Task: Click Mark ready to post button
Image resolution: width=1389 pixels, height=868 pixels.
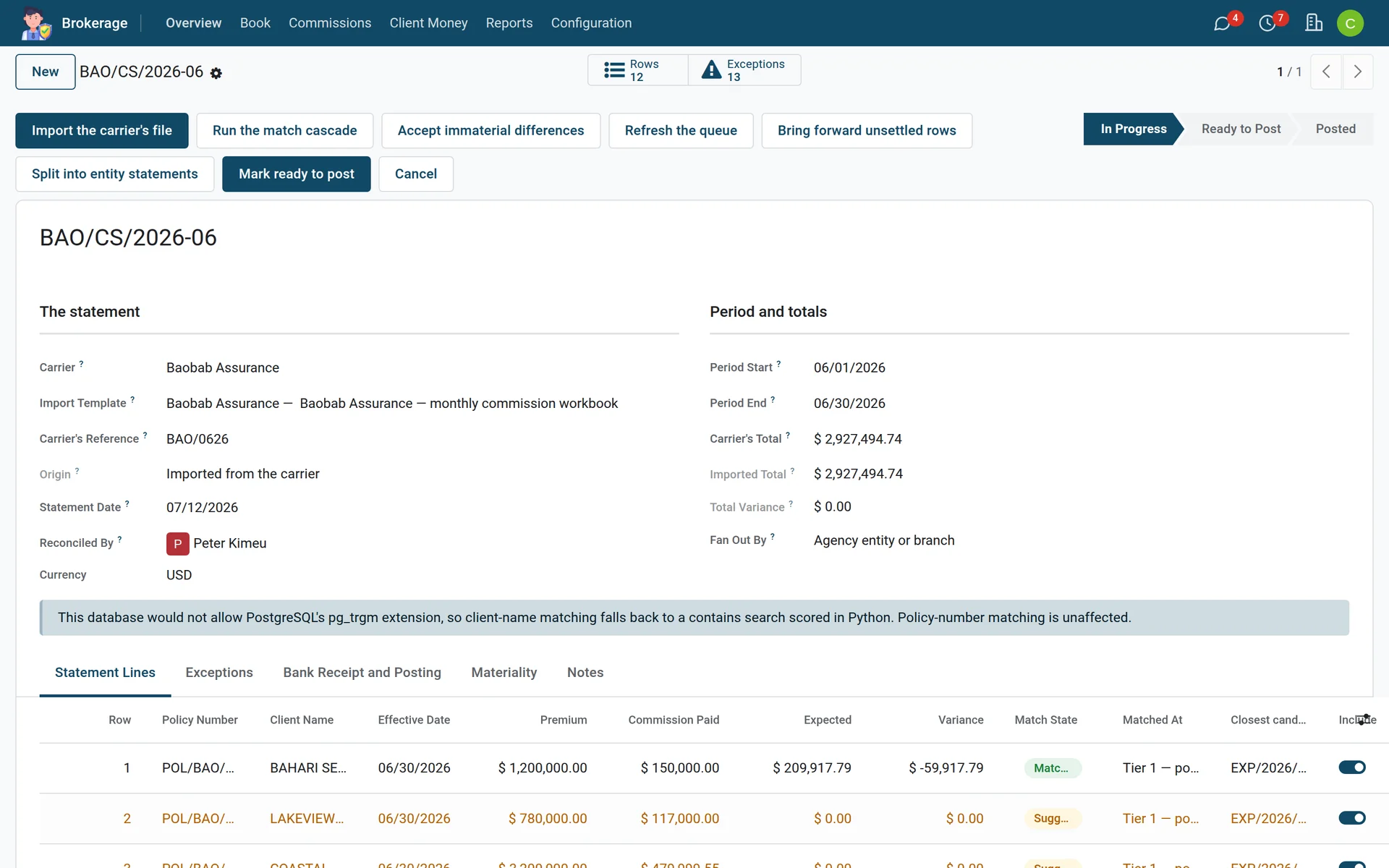Action: point(297,174)
